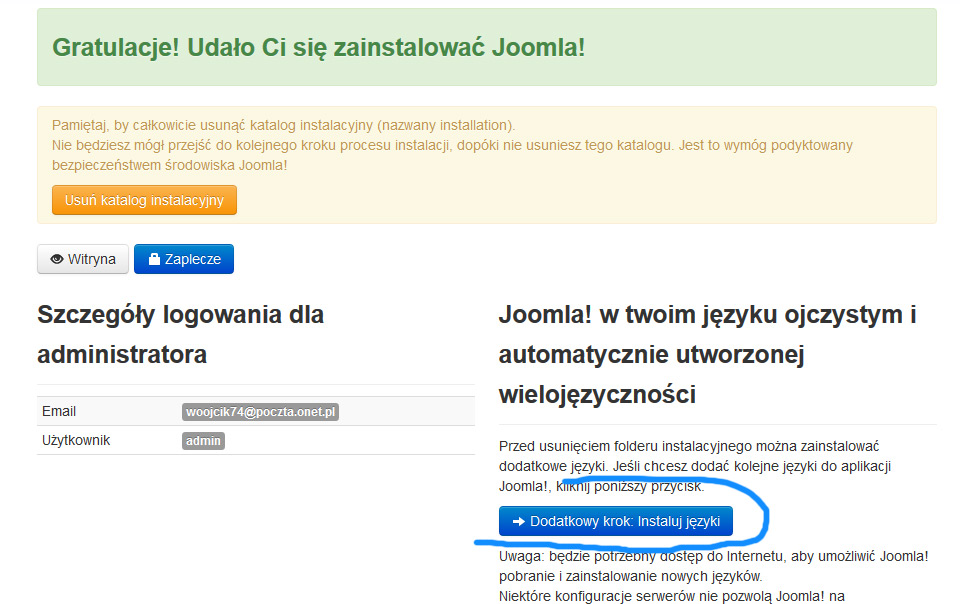
Task: Open the Witryna site preview button
Action: (83, 259)
